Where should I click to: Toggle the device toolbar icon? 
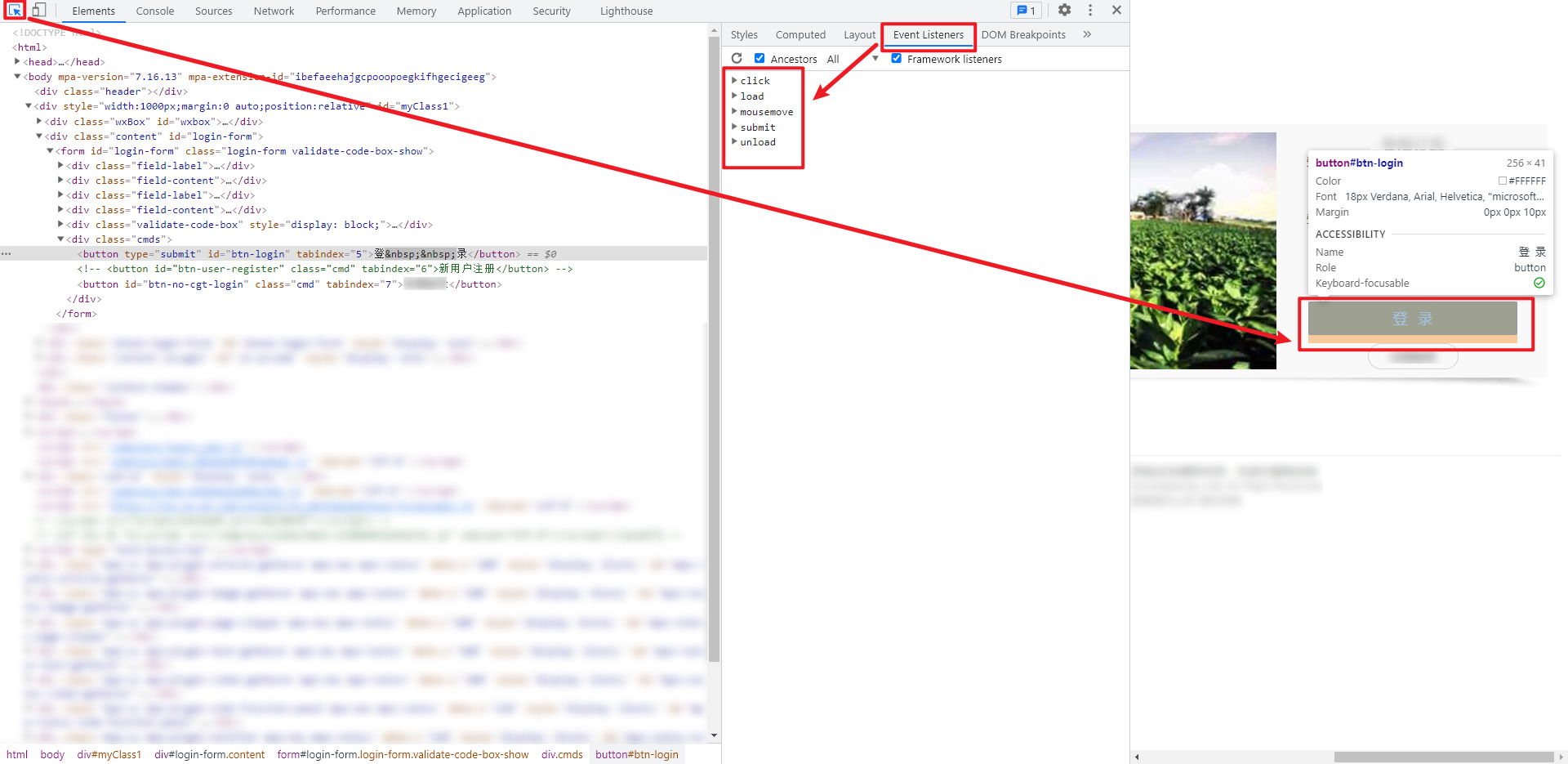[38, 11]
